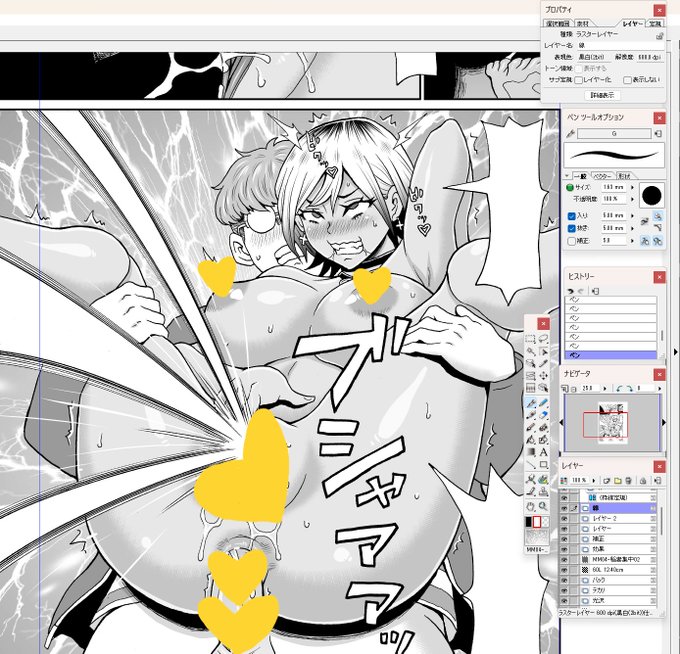
Task: Click lock icon in Properties panel
Action: tap(659, 36)
